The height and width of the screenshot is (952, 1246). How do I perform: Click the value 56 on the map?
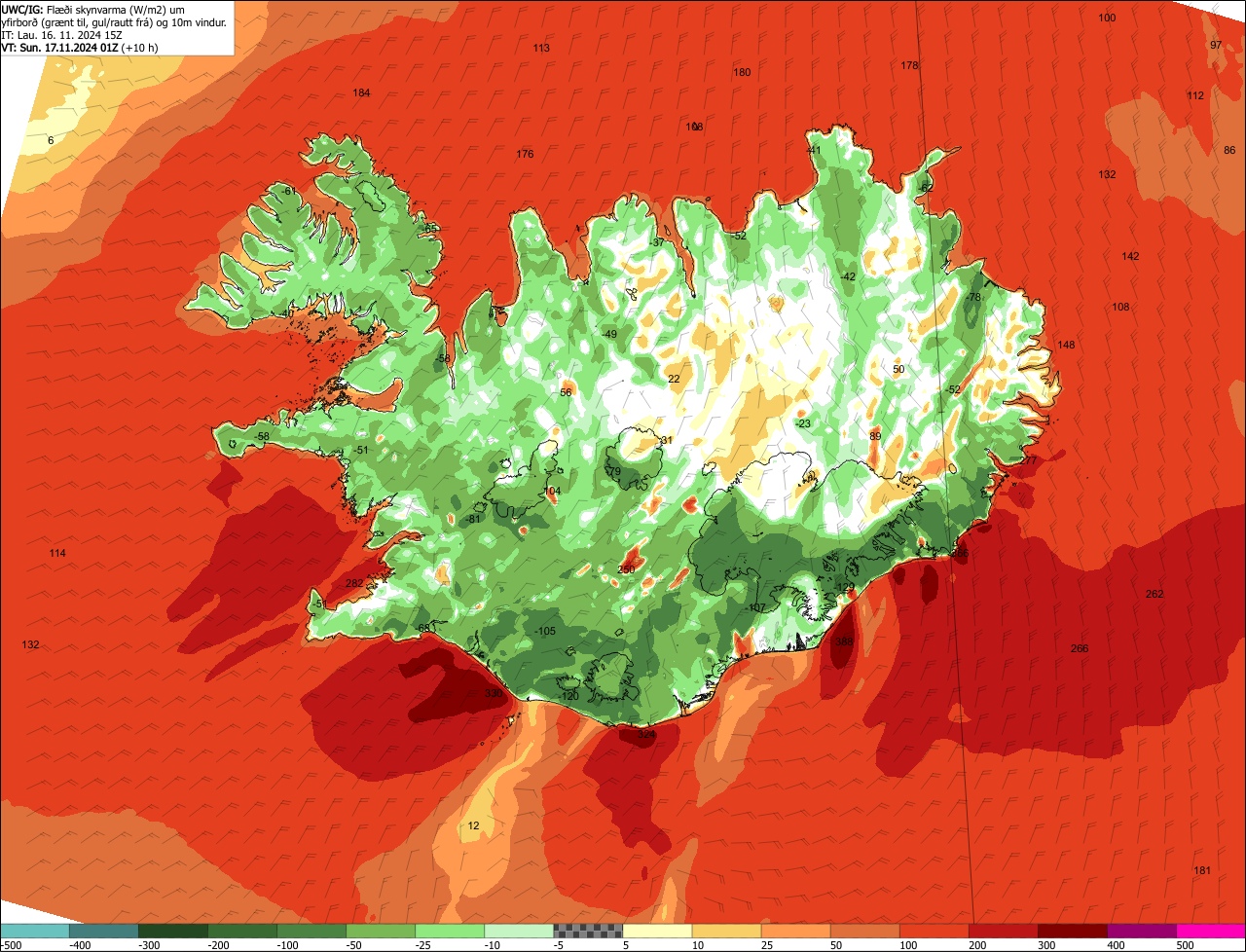point(566,392)
